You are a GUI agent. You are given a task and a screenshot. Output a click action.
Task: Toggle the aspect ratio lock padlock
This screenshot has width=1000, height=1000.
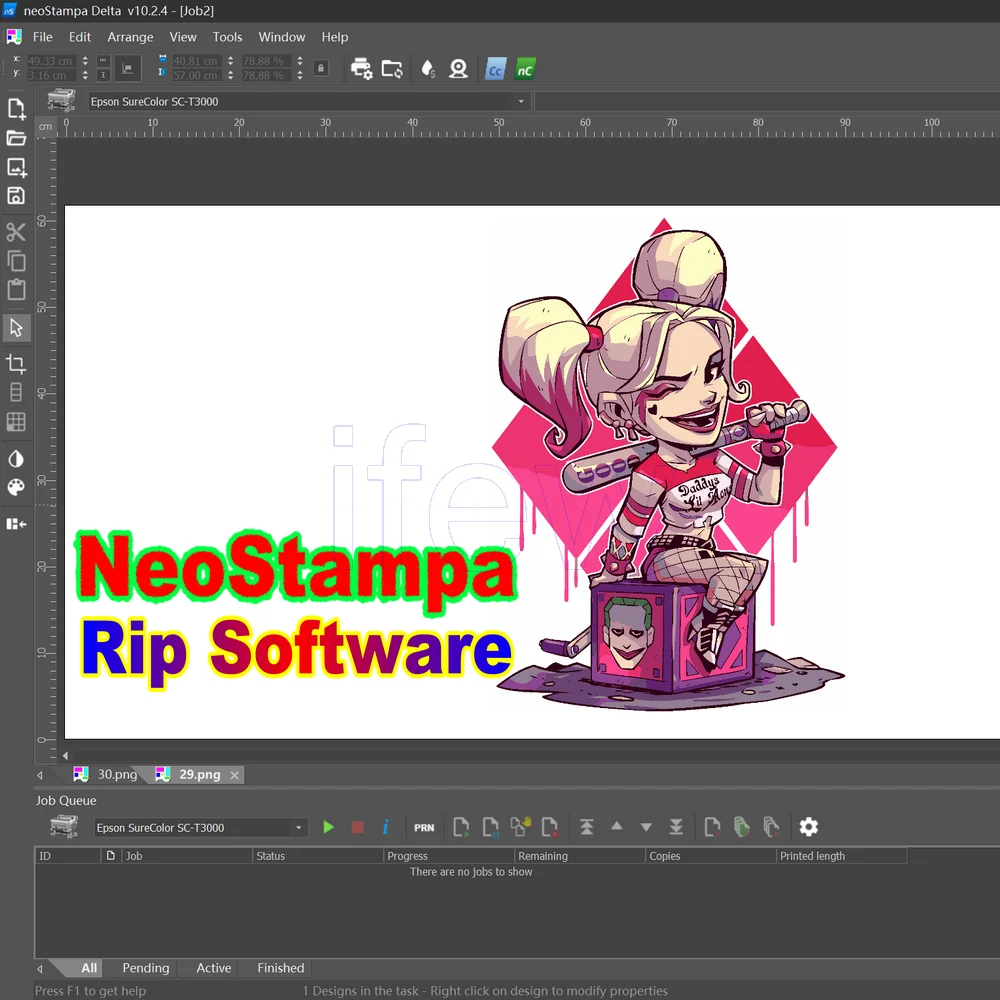coord(320,68)
